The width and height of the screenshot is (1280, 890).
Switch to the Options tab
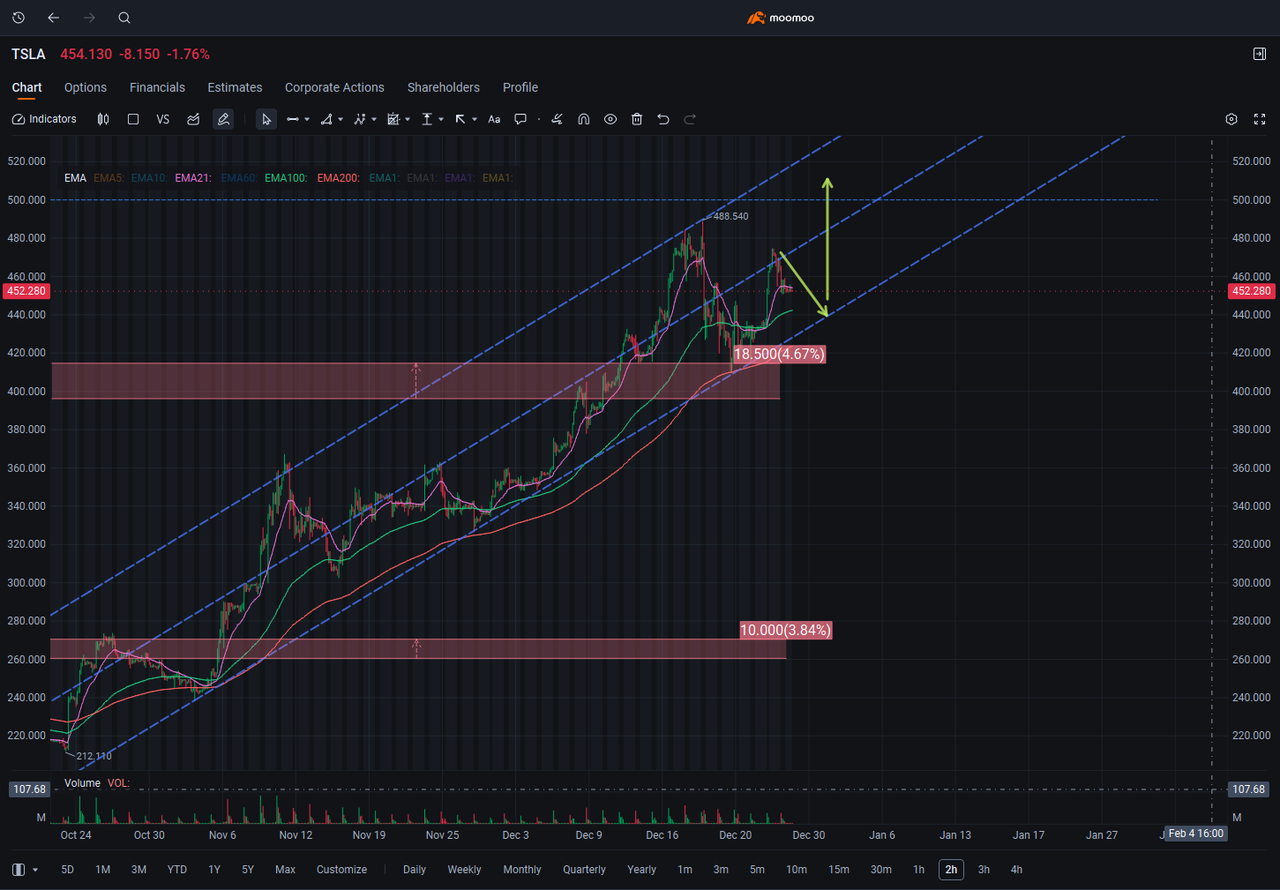tap(85, 88)
